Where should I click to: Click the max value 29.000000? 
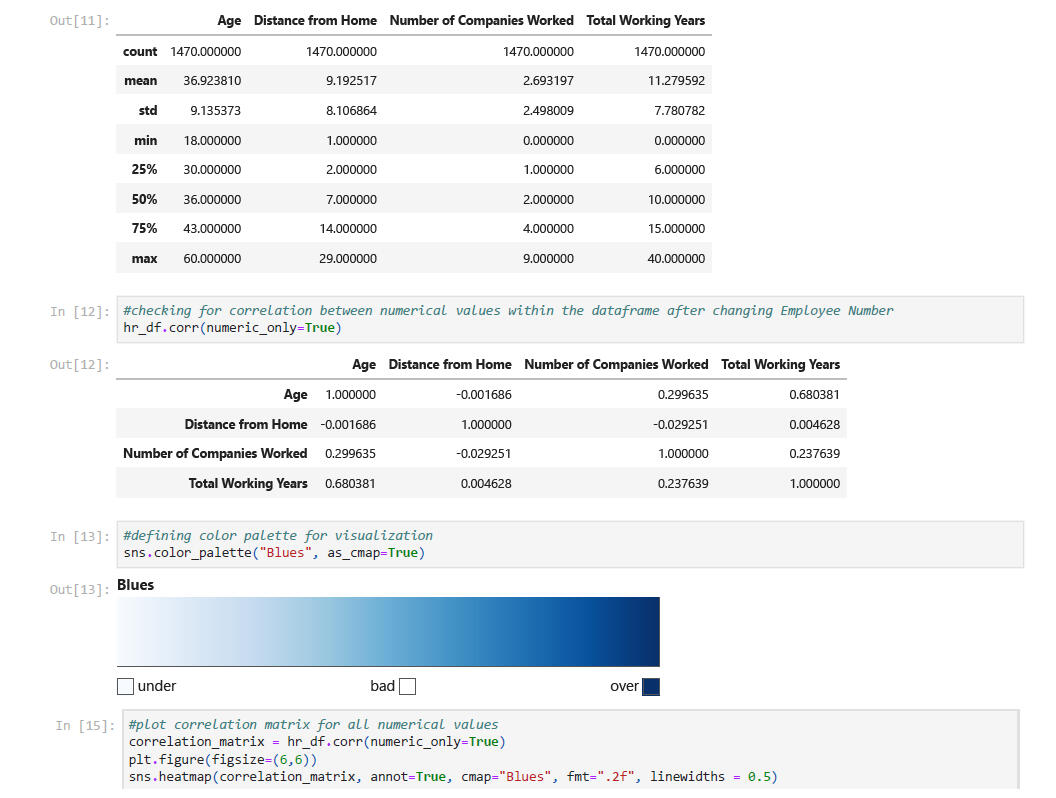pos(348,259)
